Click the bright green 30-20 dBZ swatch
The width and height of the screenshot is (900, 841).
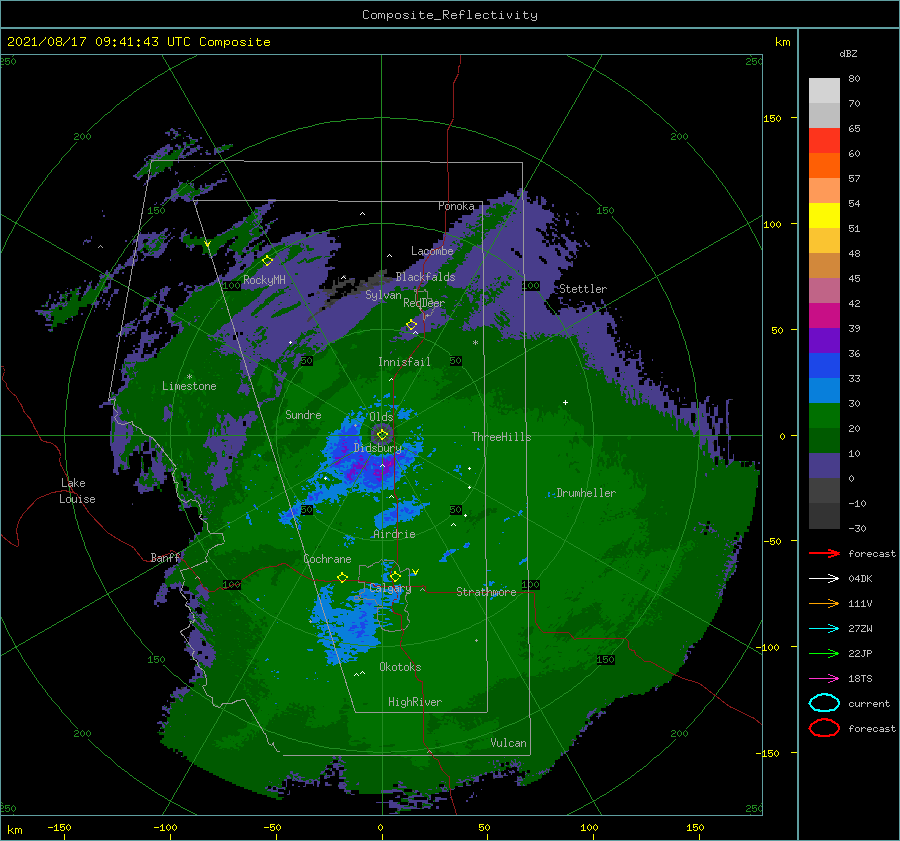(824, 416)
